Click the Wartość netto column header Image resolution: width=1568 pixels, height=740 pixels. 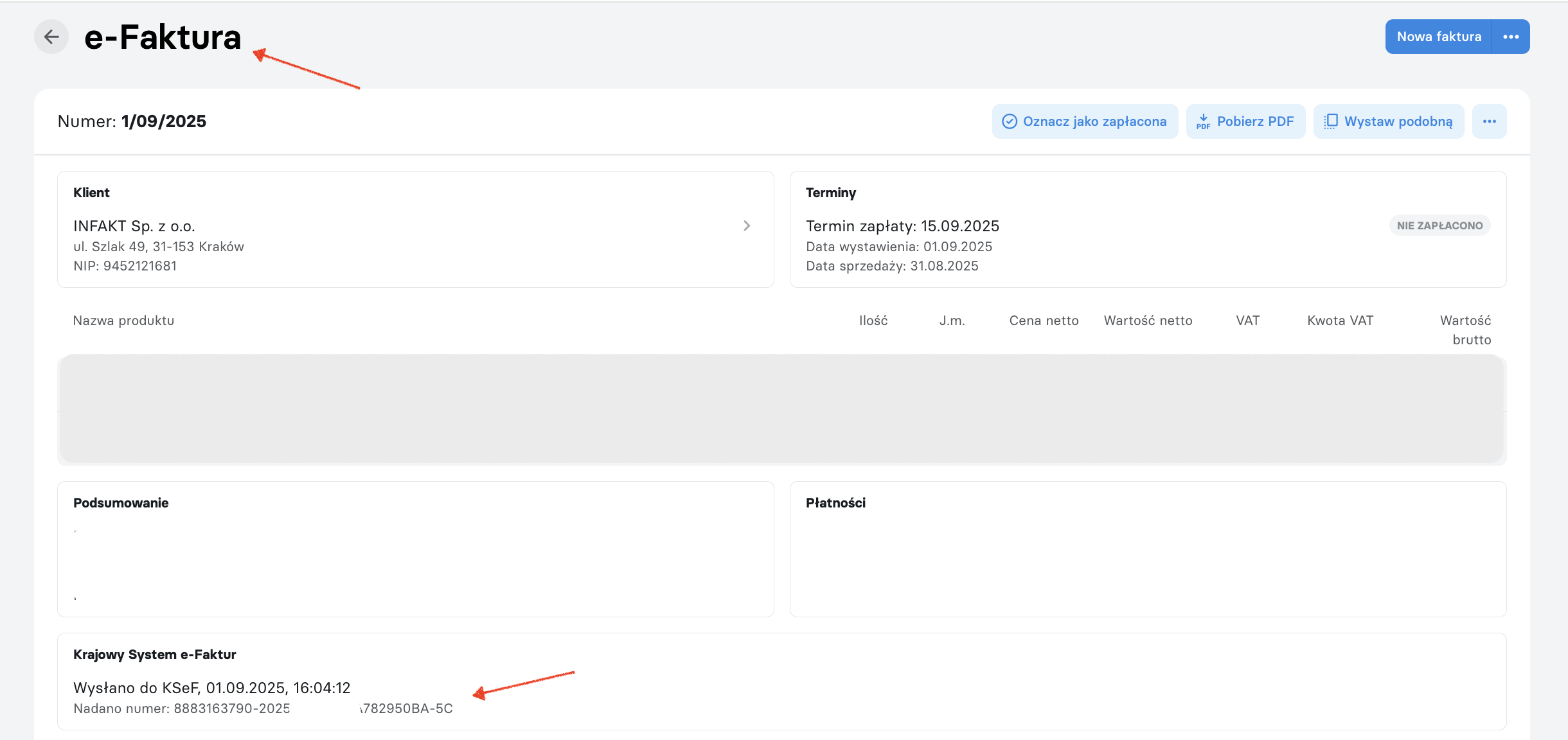1148,321
